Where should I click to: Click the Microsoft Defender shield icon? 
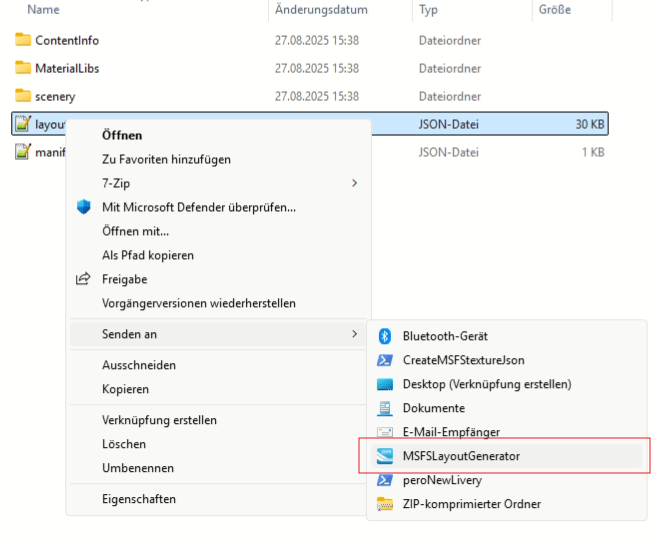tap(84, 207)
